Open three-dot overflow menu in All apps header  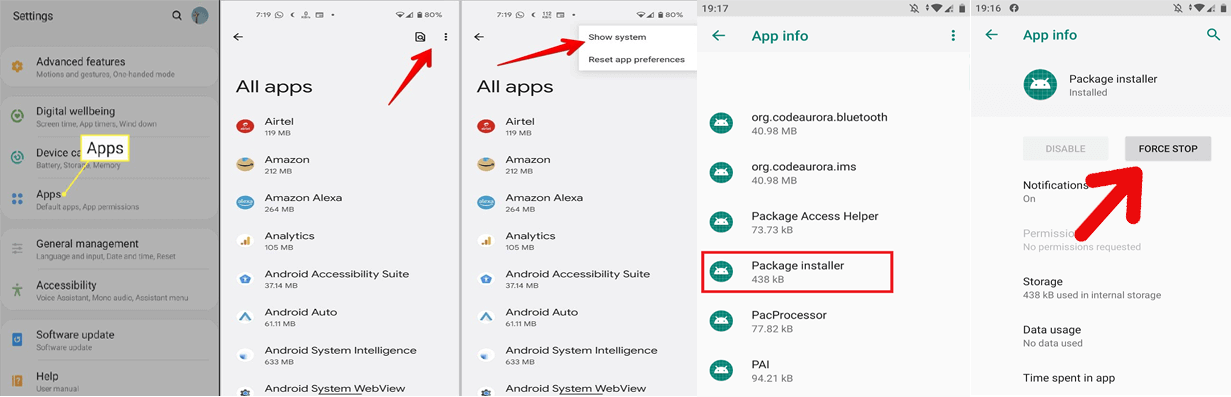point(446,37)
